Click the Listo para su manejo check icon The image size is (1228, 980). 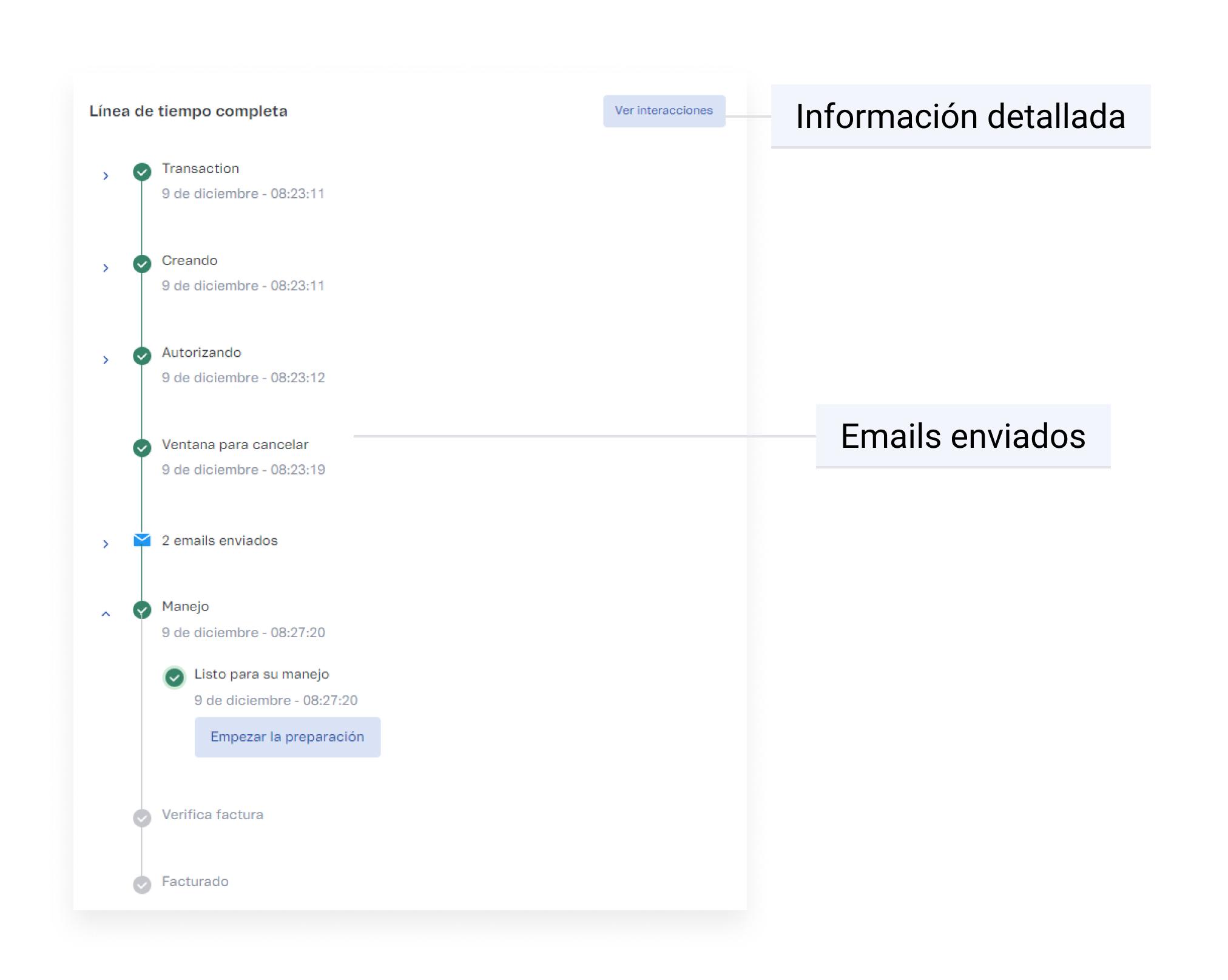click(x=174, y=677)
